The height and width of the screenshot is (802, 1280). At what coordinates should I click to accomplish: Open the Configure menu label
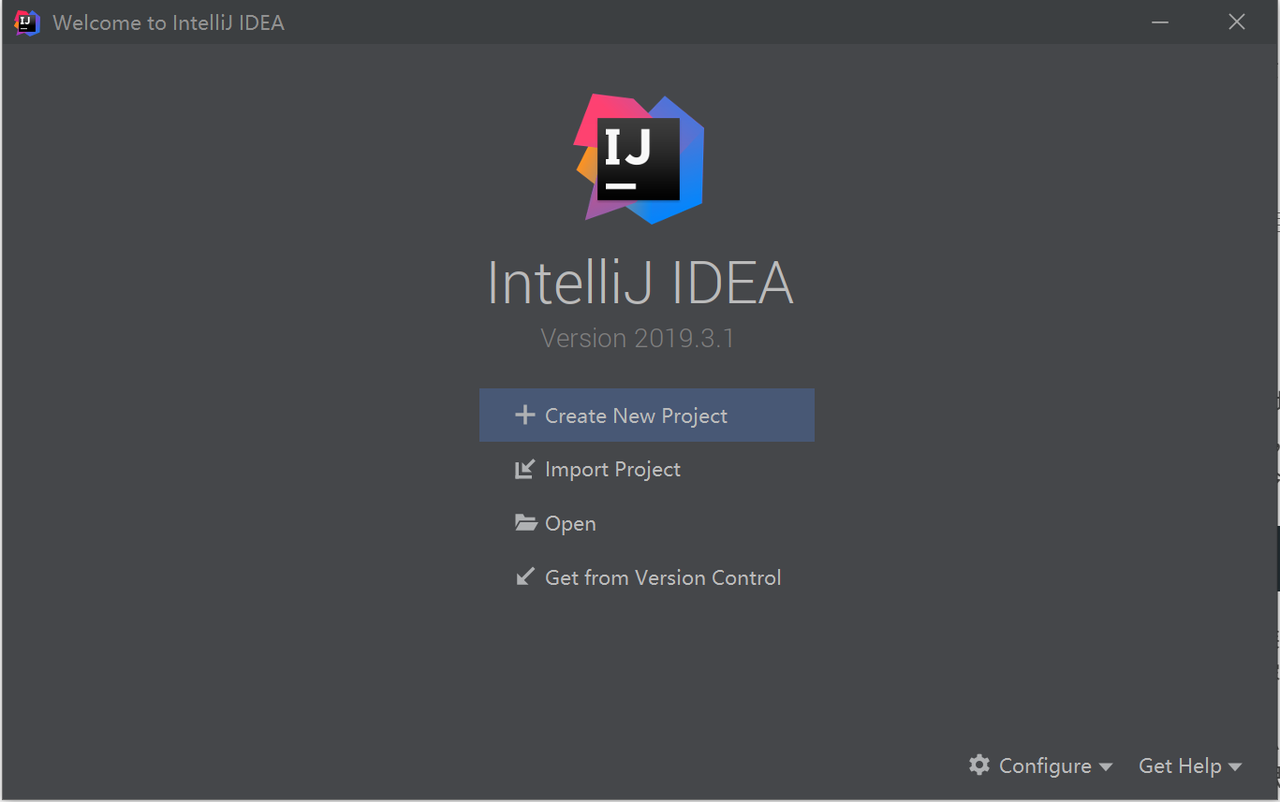coord(1044,766)
